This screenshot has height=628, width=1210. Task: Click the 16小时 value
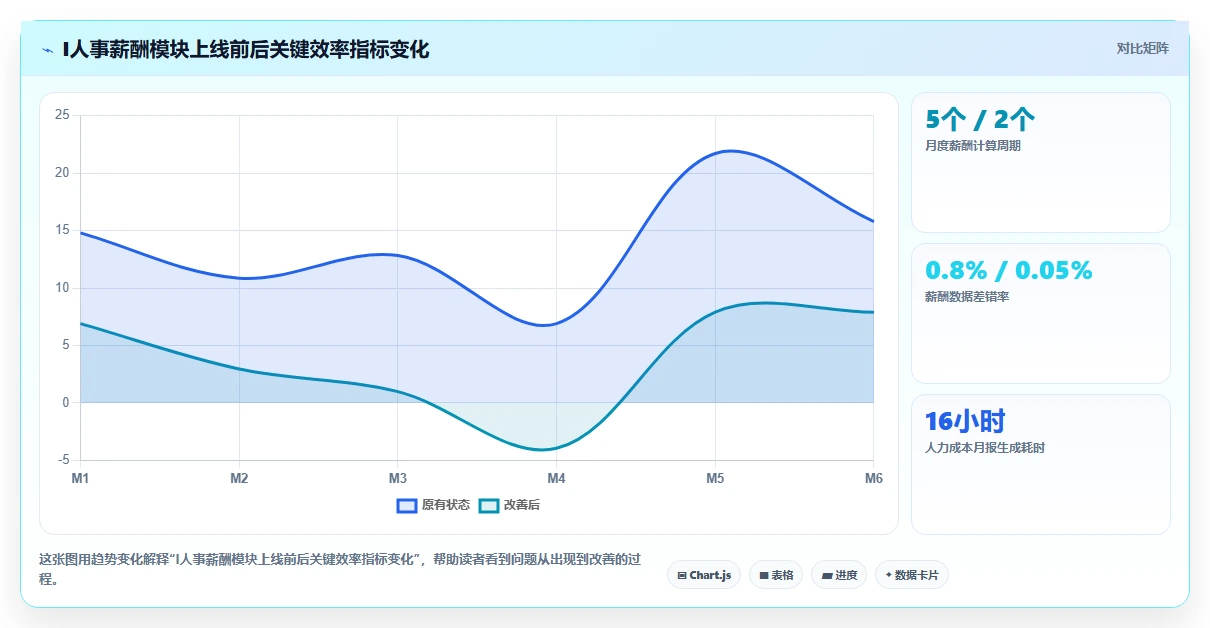click(965, 421)
